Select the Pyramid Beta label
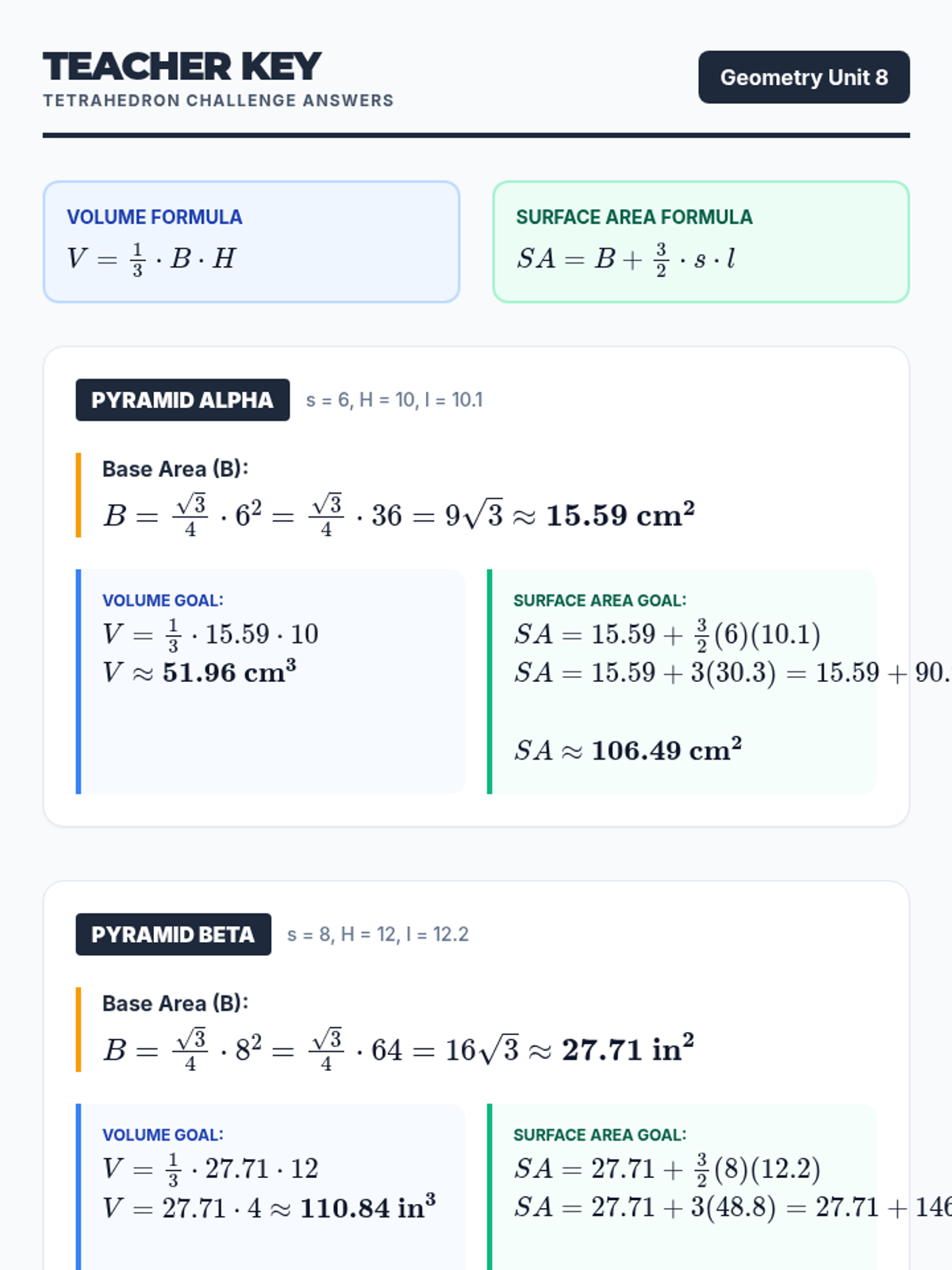The width and height of the screenshot is (952, 1270). point(173,934)
